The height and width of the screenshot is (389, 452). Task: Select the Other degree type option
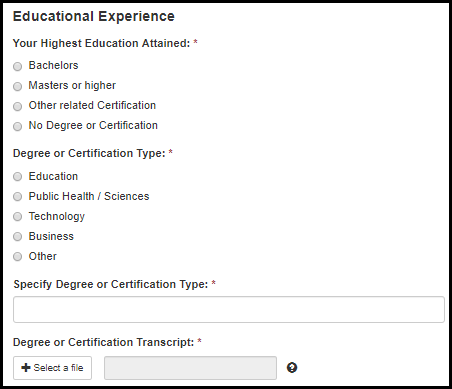click(17, 256)
